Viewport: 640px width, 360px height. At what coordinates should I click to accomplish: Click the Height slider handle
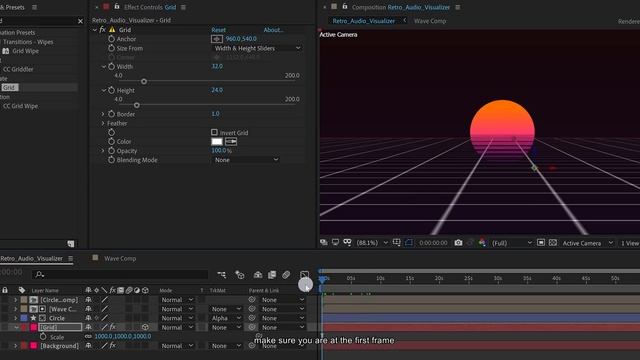click(x=137, y=105)
